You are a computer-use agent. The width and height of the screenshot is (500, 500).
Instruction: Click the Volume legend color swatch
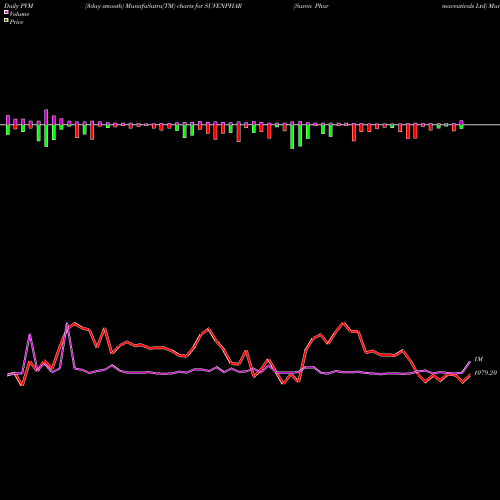pos(6,12)
